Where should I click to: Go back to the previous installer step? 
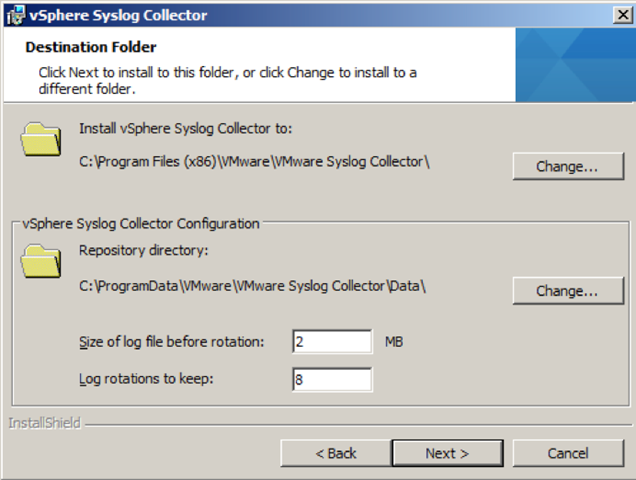point(336,453)
